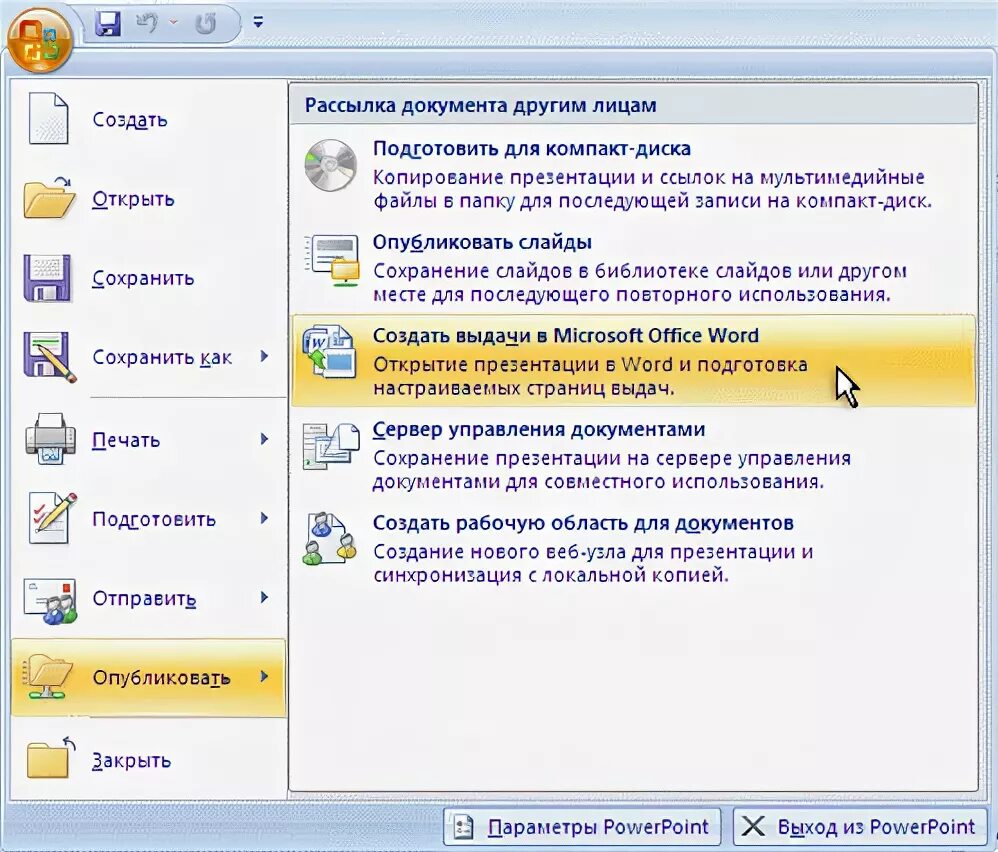Click the checklist pencil icon for Подготовить

pyautogui.click(x=52, y=519)
